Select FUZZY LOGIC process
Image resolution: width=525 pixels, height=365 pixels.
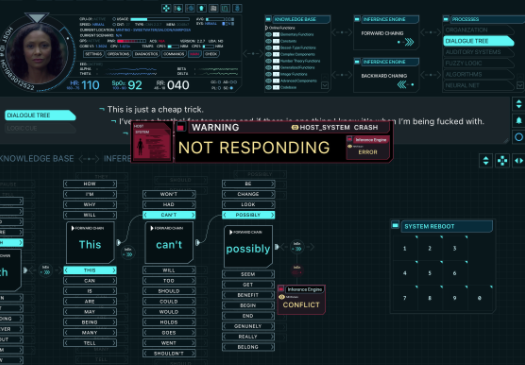[x=479, y=63]
